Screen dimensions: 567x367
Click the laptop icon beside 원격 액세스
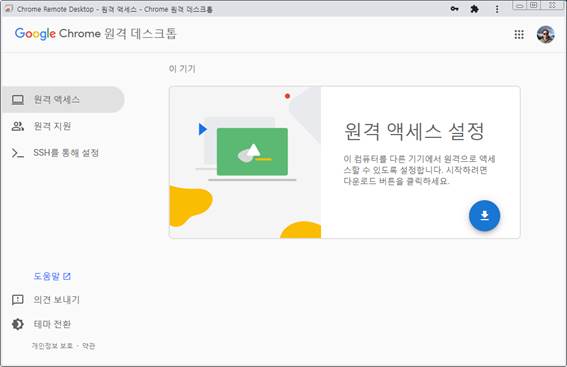[18, 100]
